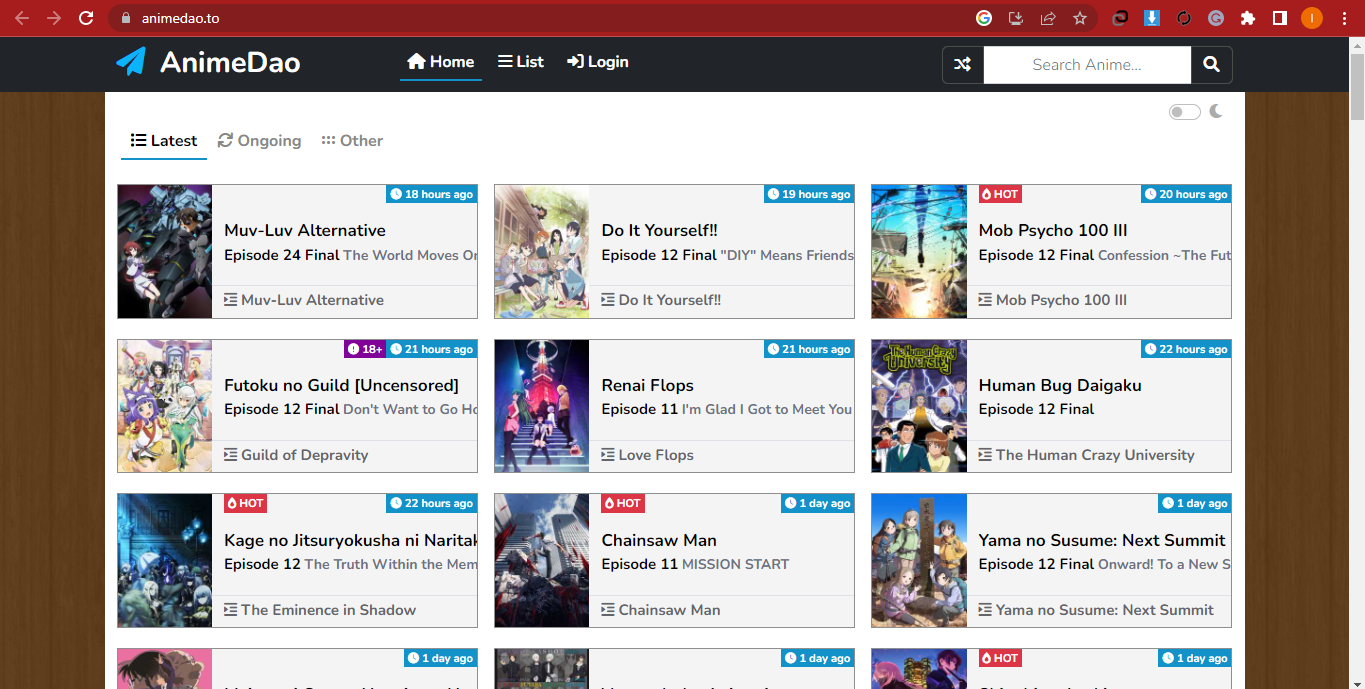Image resolution: width=1365 pixels, height=689 pixels.
Task: Open the Do It Yourself!! episode title
Action: 660,230
